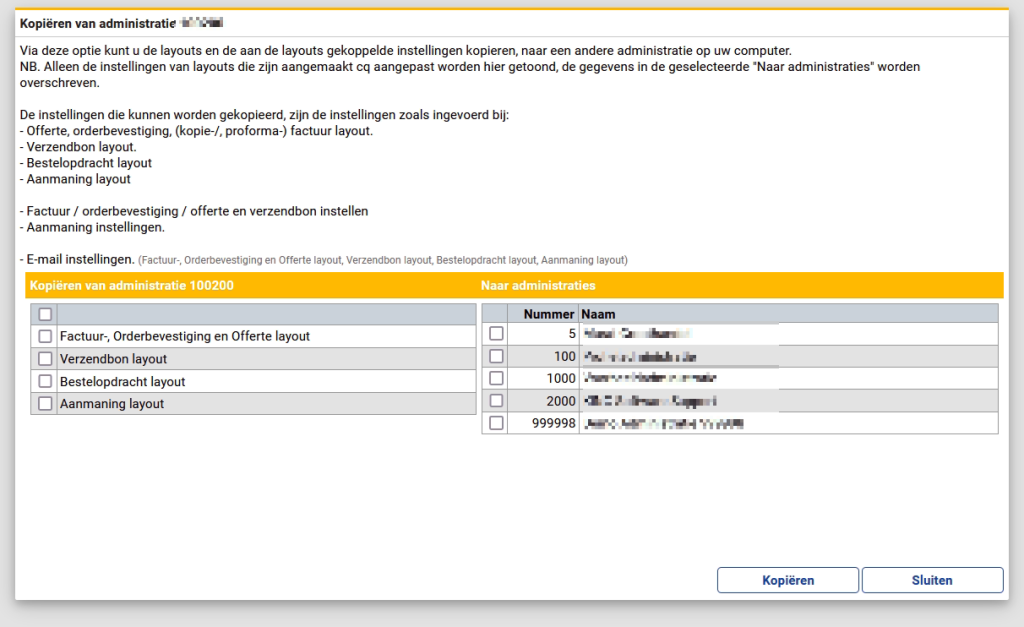Click the Verzendbon layout row label

pyautogui.click(x=113, y=359)
